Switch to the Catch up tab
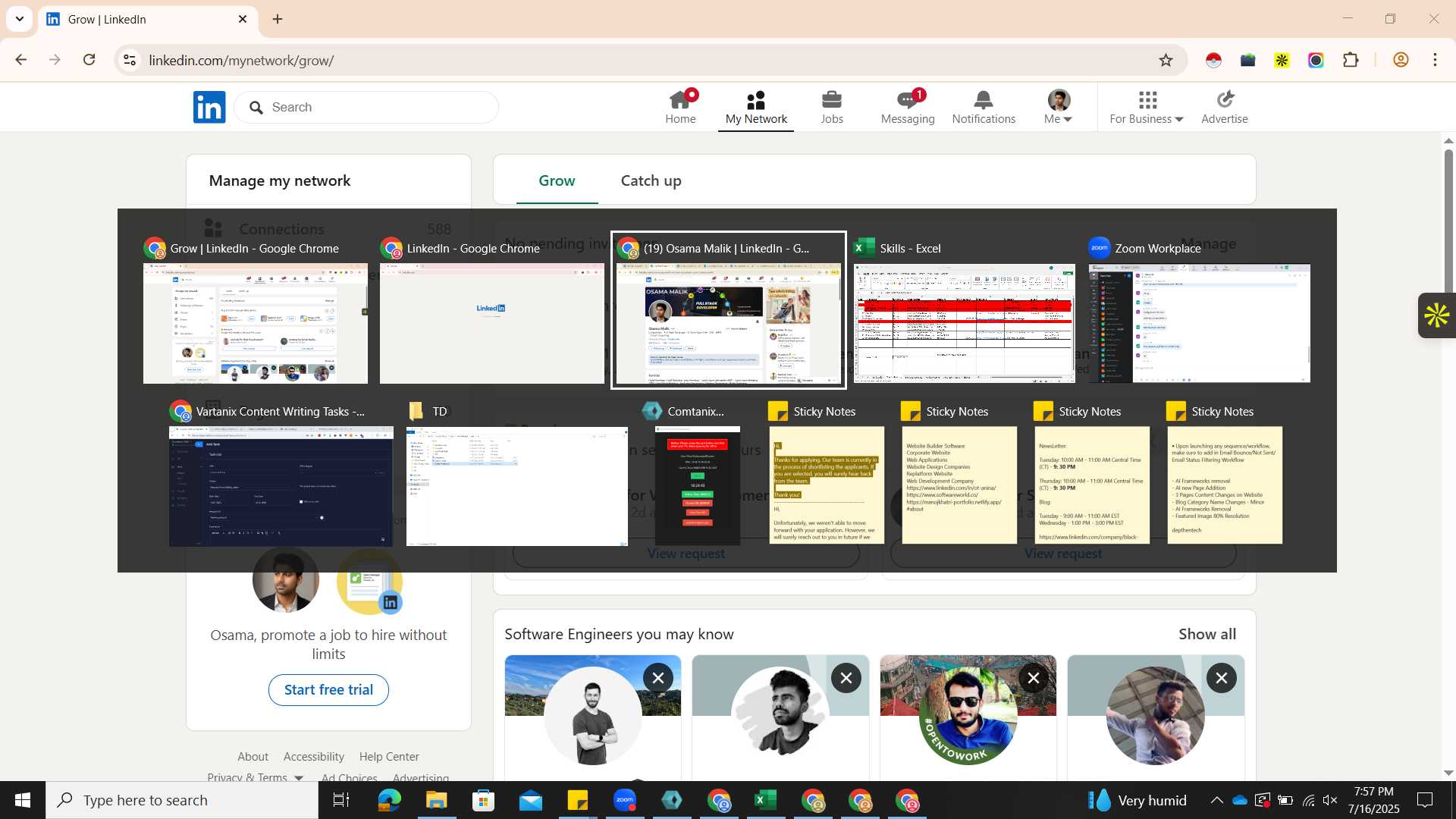This screenshot has height=819, width=1456. click(x=651, y=180)
